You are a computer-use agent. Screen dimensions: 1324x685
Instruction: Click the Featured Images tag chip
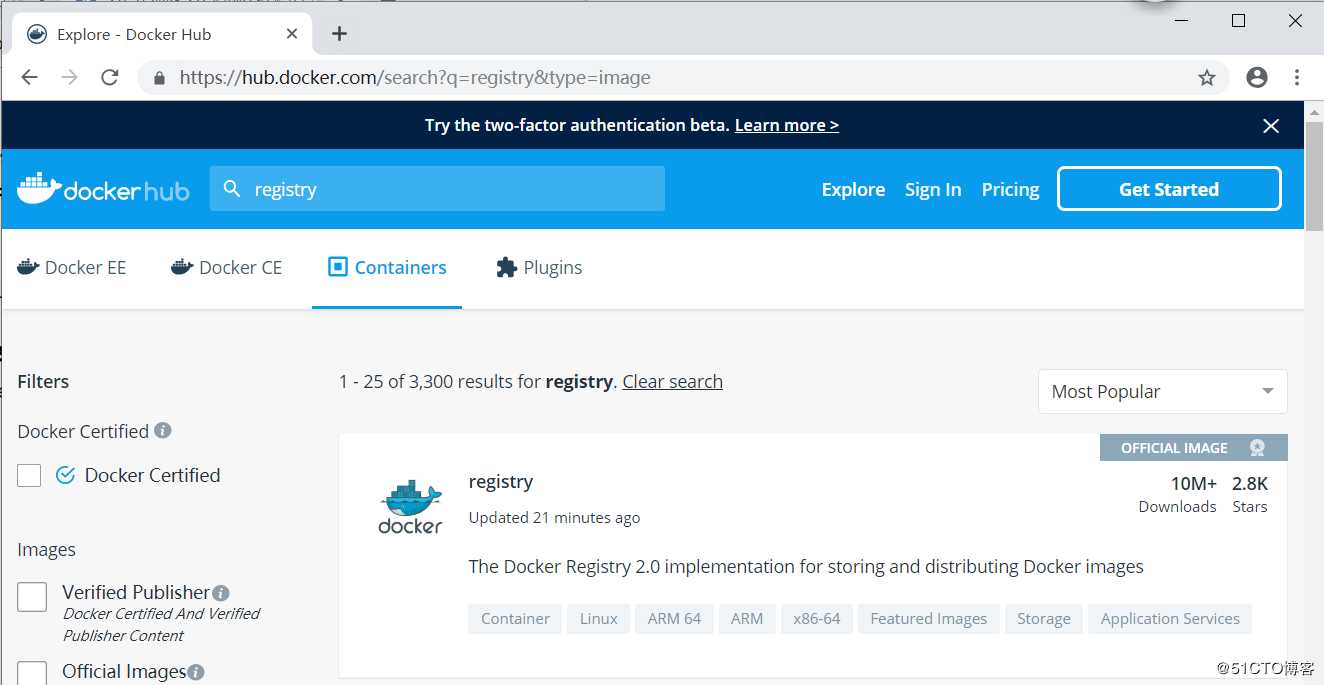click(x=929, y=619)
